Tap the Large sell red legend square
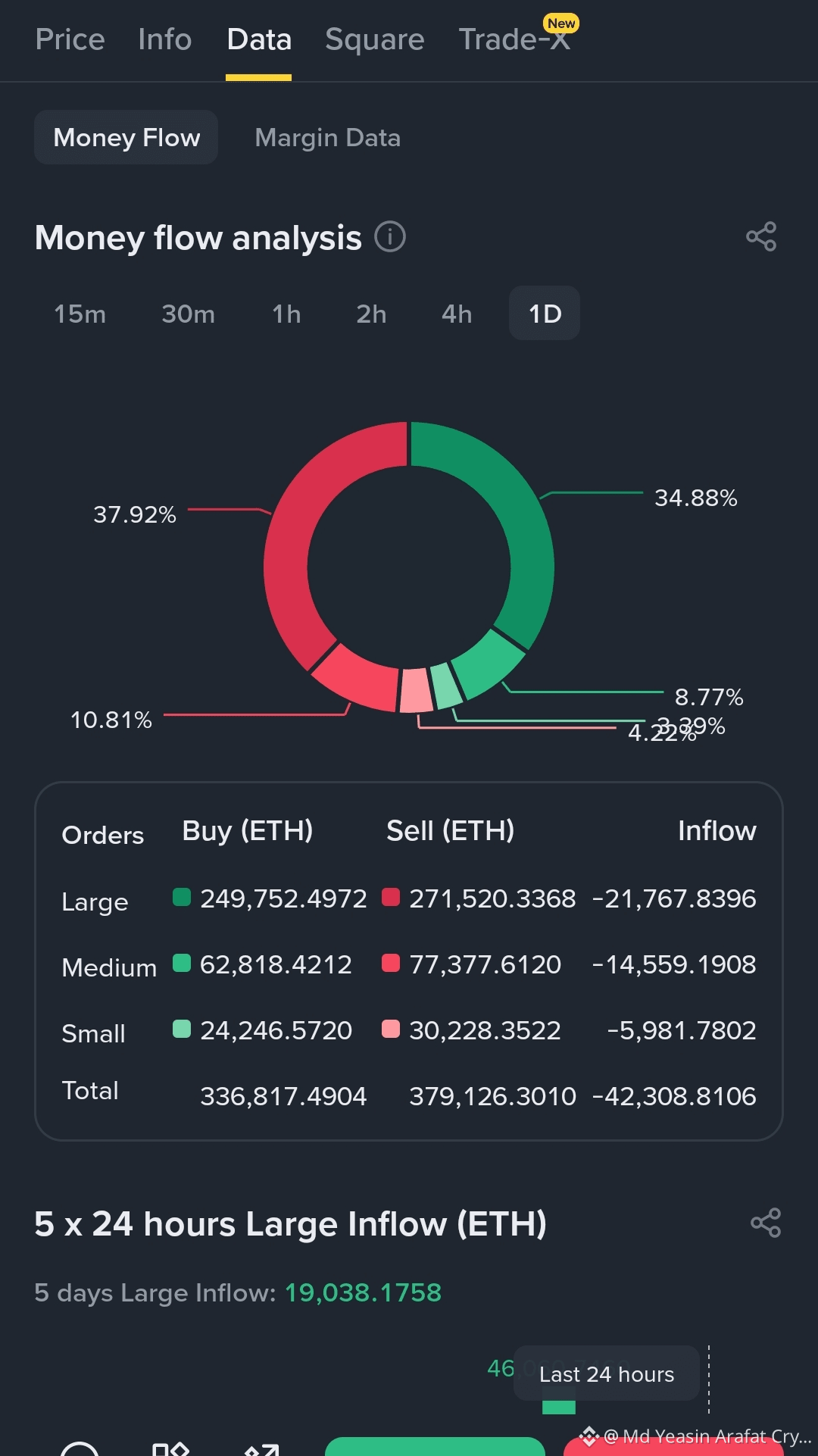This screenshot has height=1456, width=818. (x=391, y=897)
